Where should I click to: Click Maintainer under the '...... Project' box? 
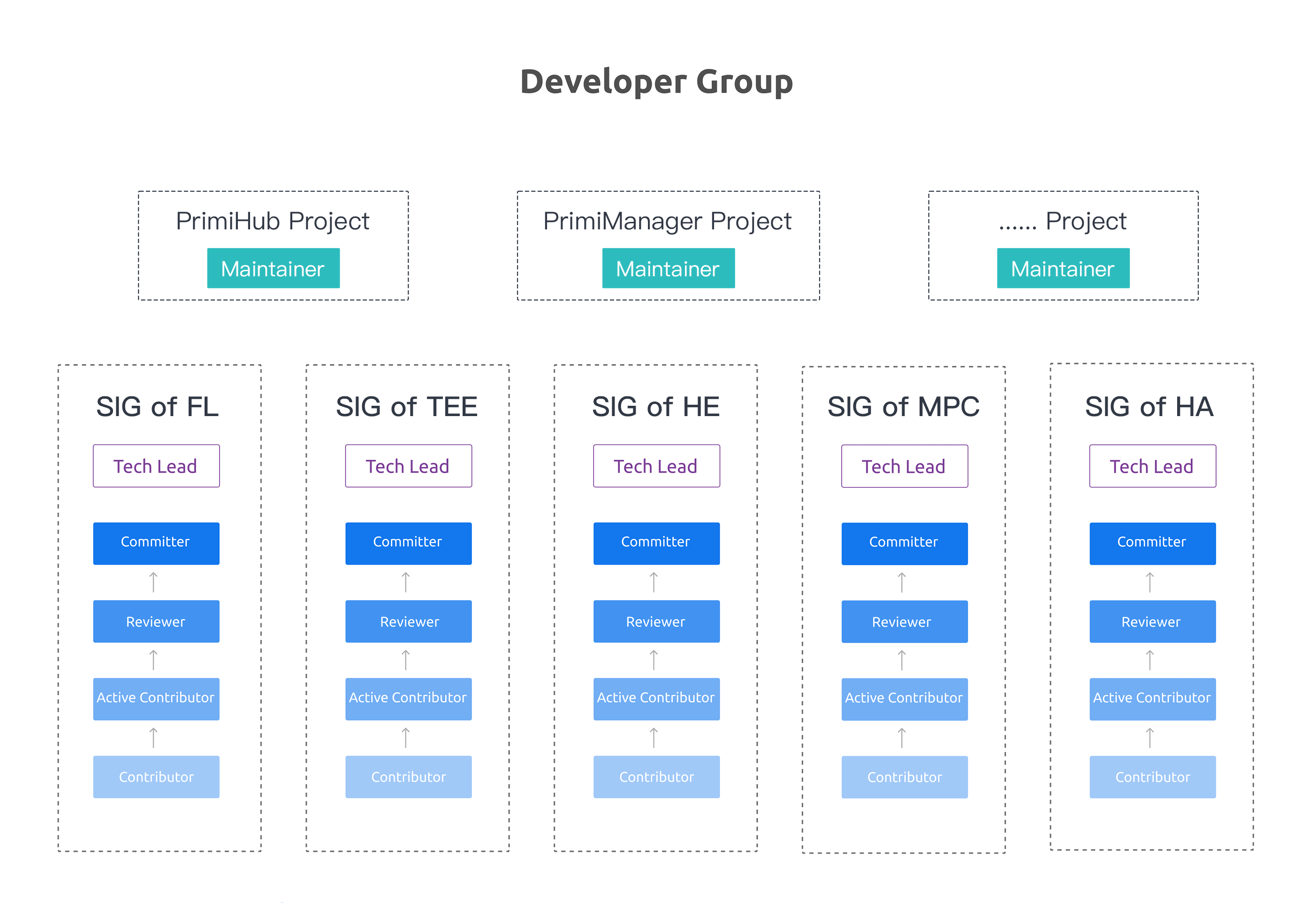point(1063,268)
